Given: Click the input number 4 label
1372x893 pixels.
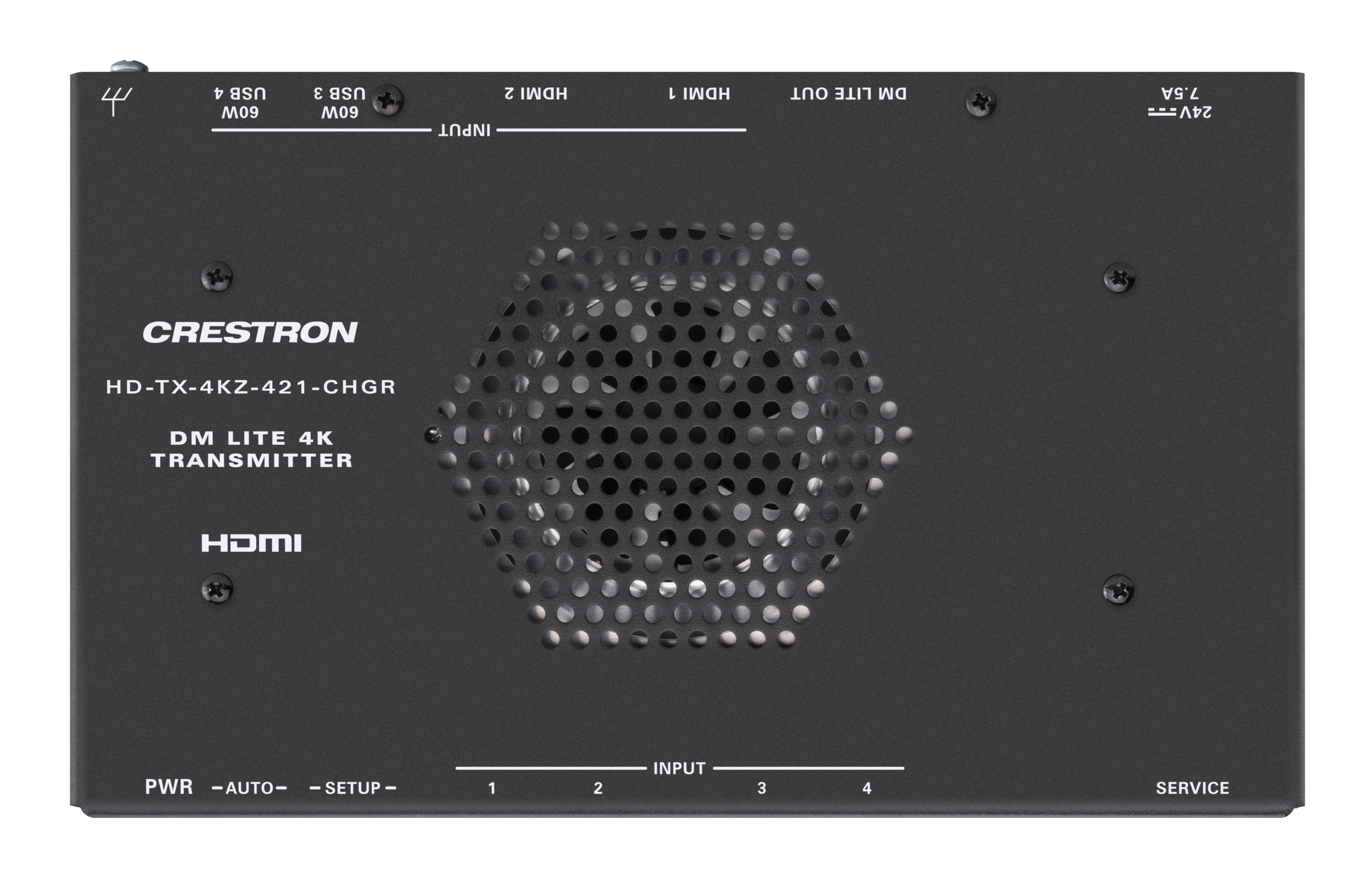Looking at the screenshot, I should pyautogui.click(x=867, y=788).
